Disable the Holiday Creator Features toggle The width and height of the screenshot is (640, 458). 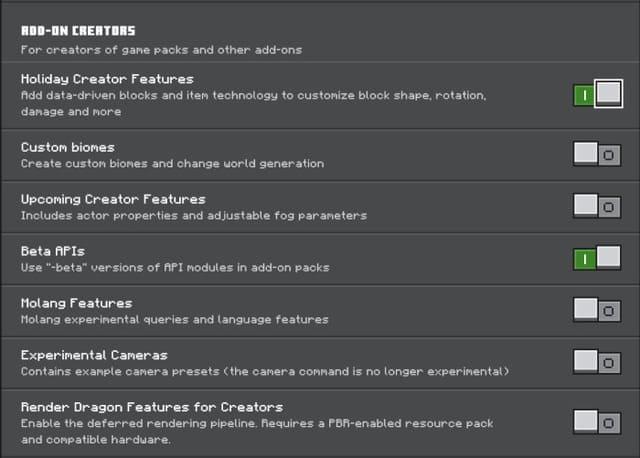coord(597,96)
